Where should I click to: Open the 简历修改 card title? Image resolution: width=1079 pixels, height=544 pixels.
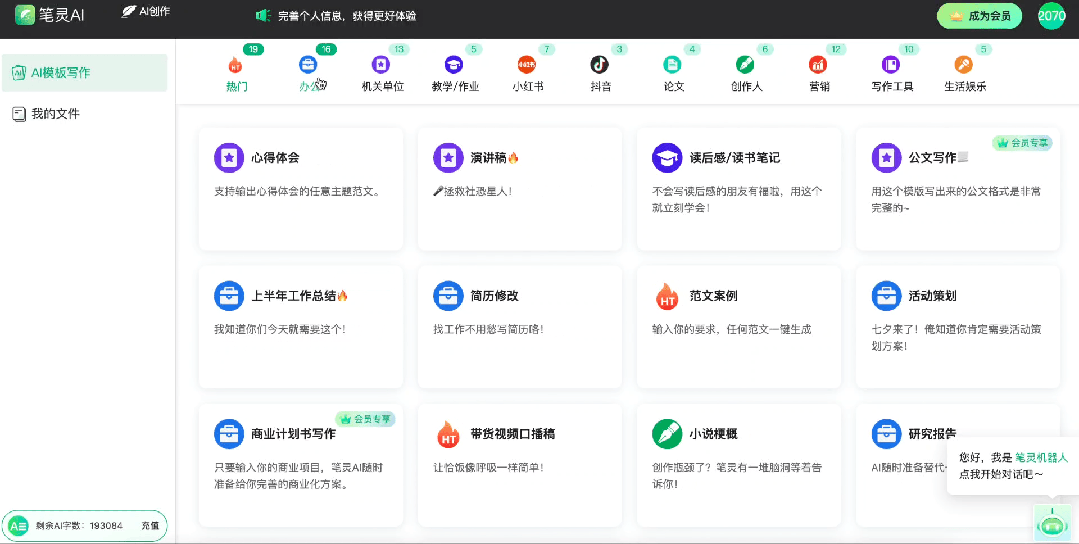(494, 296)
